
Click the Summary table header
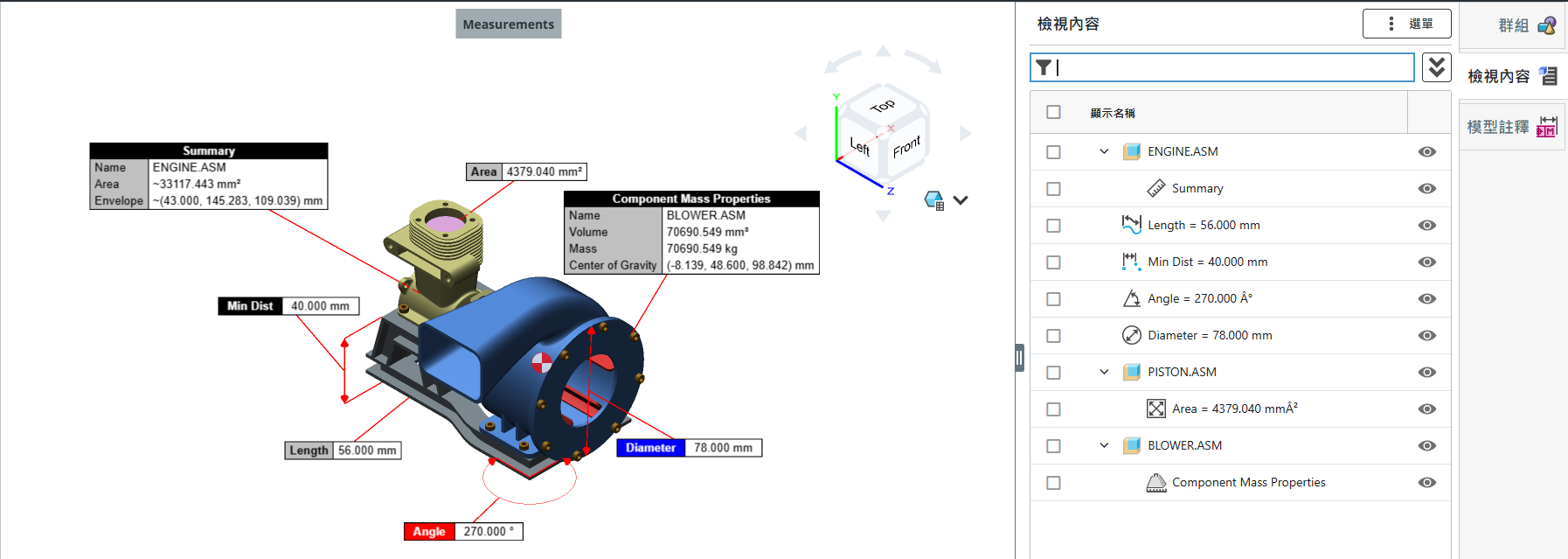[x=209, y=150]
